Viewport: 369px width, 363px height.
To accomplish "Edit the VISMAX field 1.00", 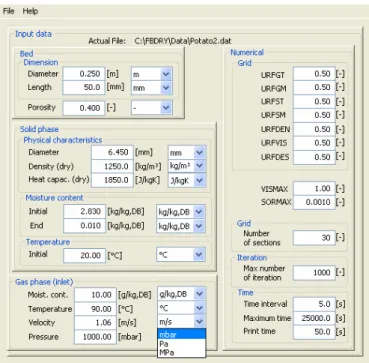I will pos(314,188).
